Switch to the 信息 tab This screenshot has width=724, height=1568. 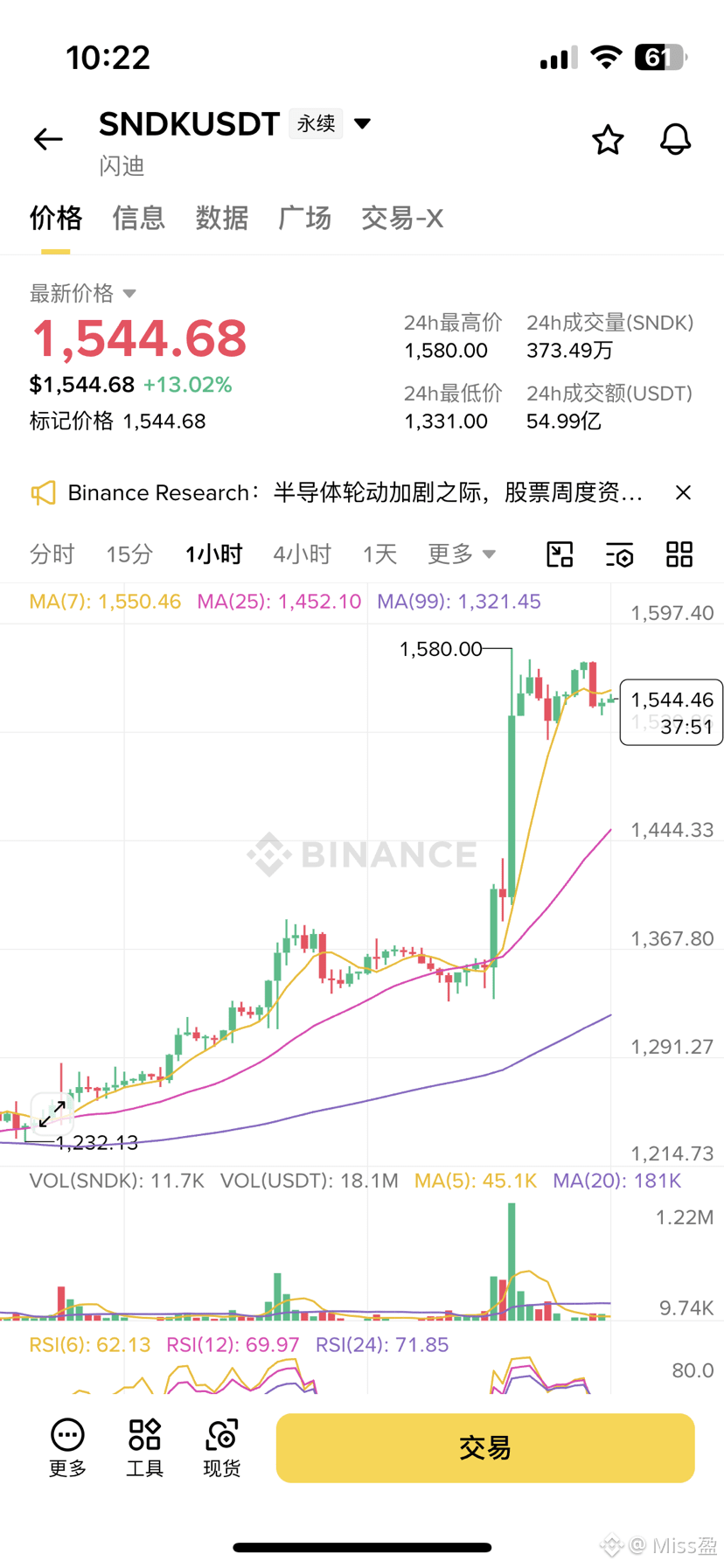point(138,218)
